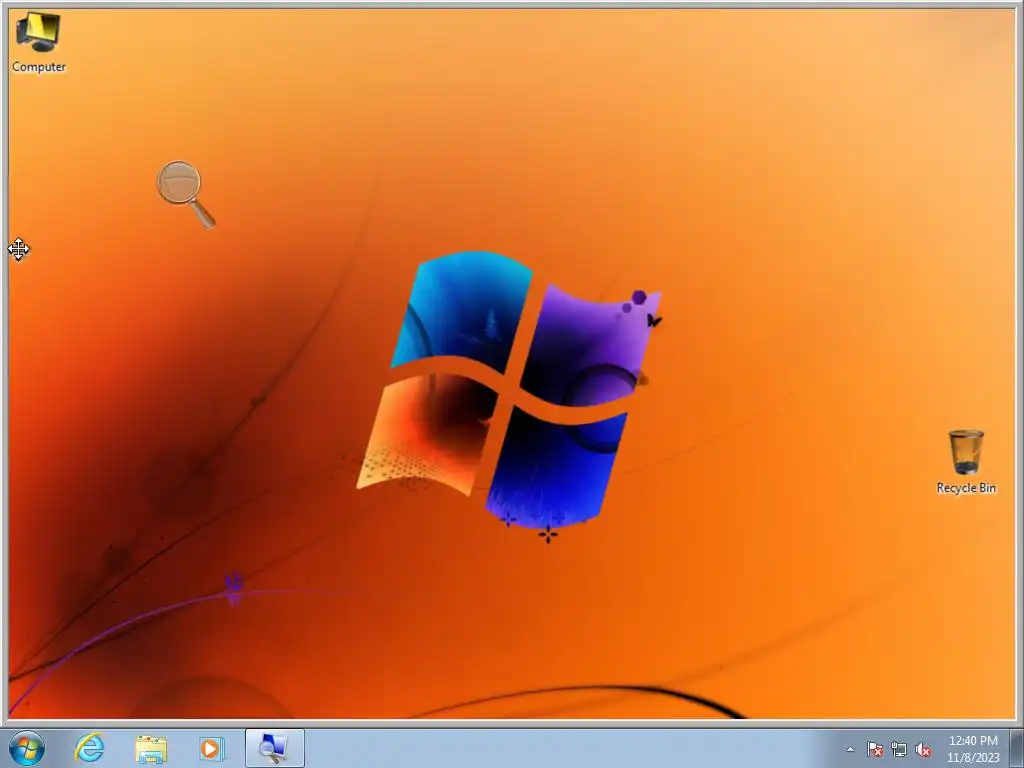The height and width of the screenshot is (768, 1024).
Task: Click the floating Magnifier glass icon
Action: pyautogui.click(x=185, y=194)
